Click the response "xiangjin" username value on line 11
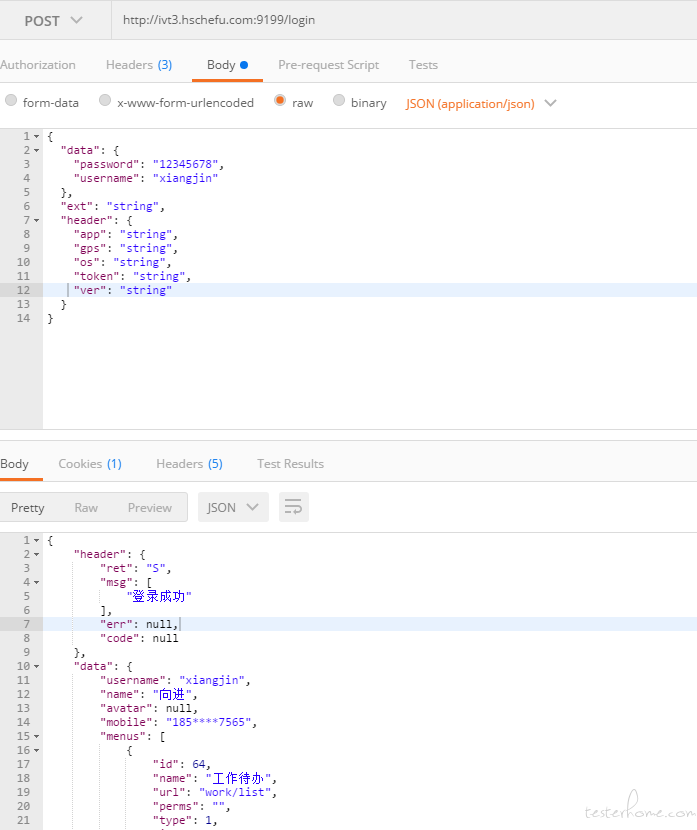The image size is (697, 830). coord(212,680)
